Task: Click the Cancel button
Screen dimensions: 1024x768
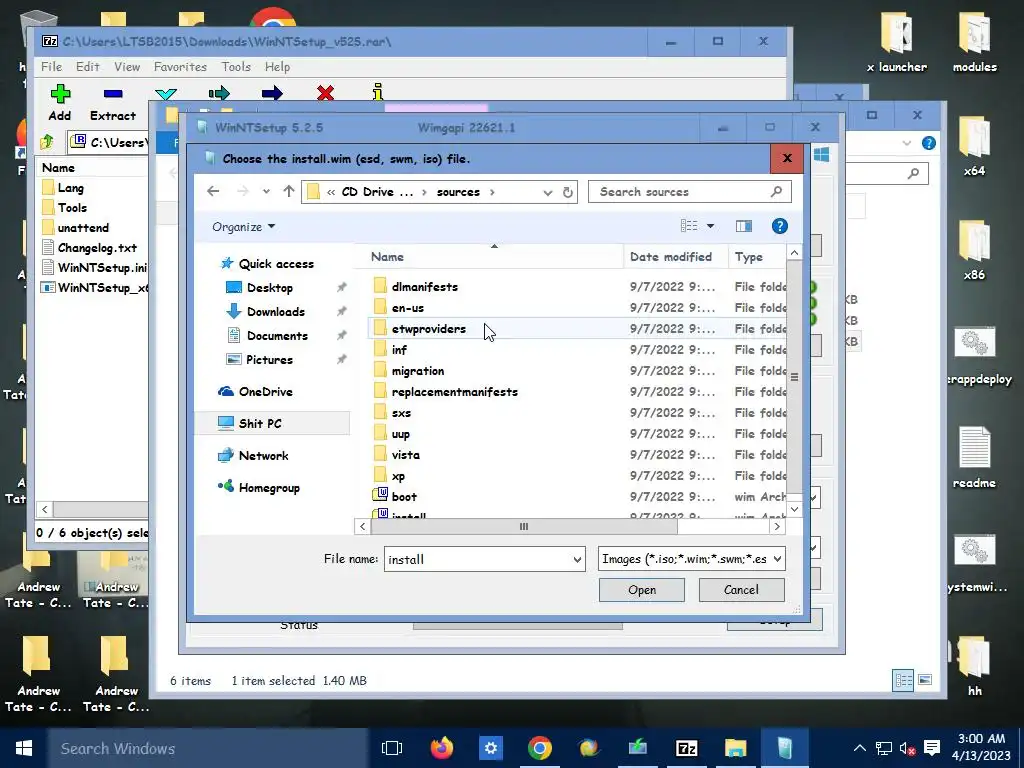Action: pyautogui.click(x=741, y=590)
